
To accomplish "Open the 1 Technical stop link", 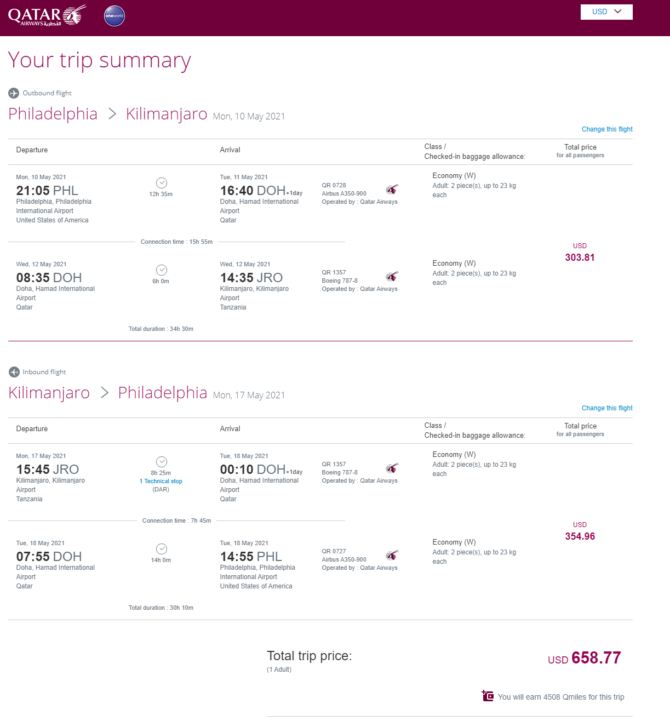I will coord(161,481).
